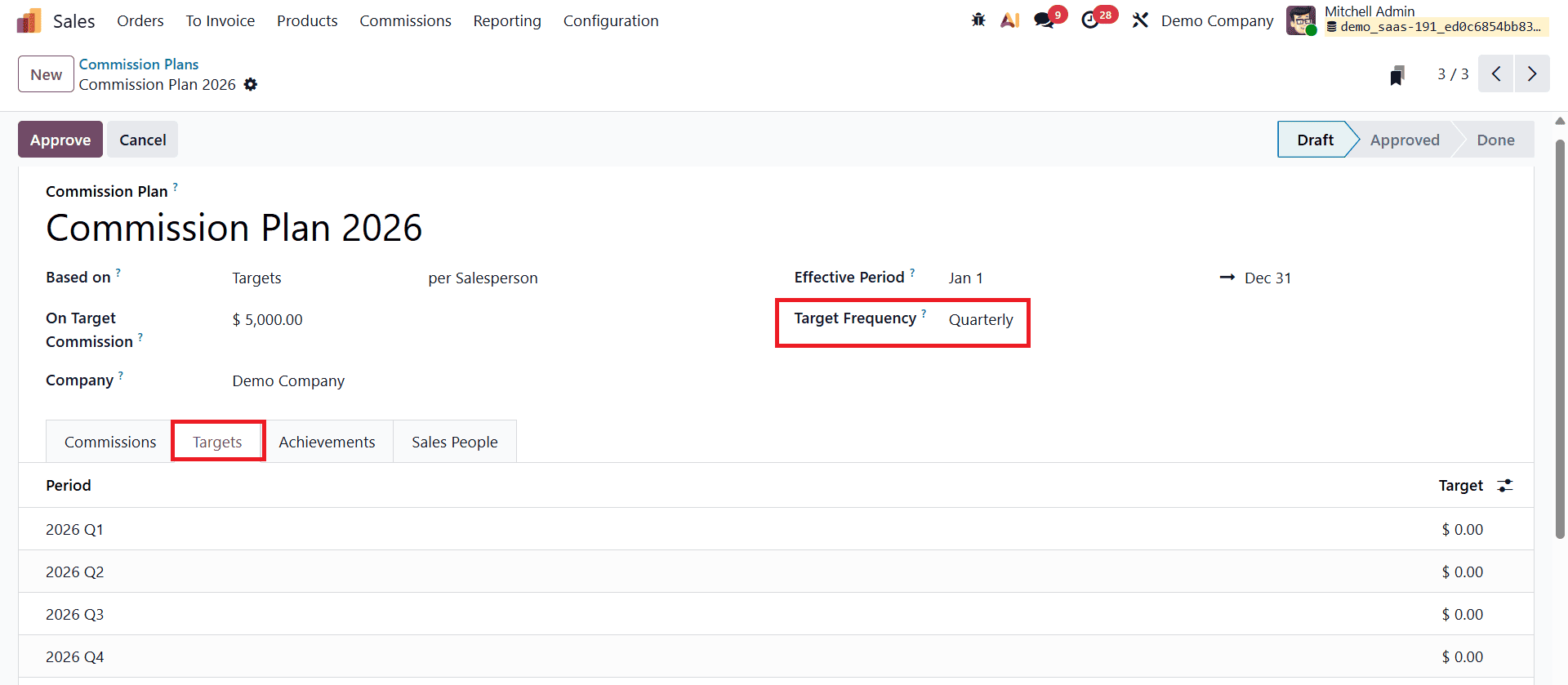Select the Done status stage

click(x=1495, y=140)
